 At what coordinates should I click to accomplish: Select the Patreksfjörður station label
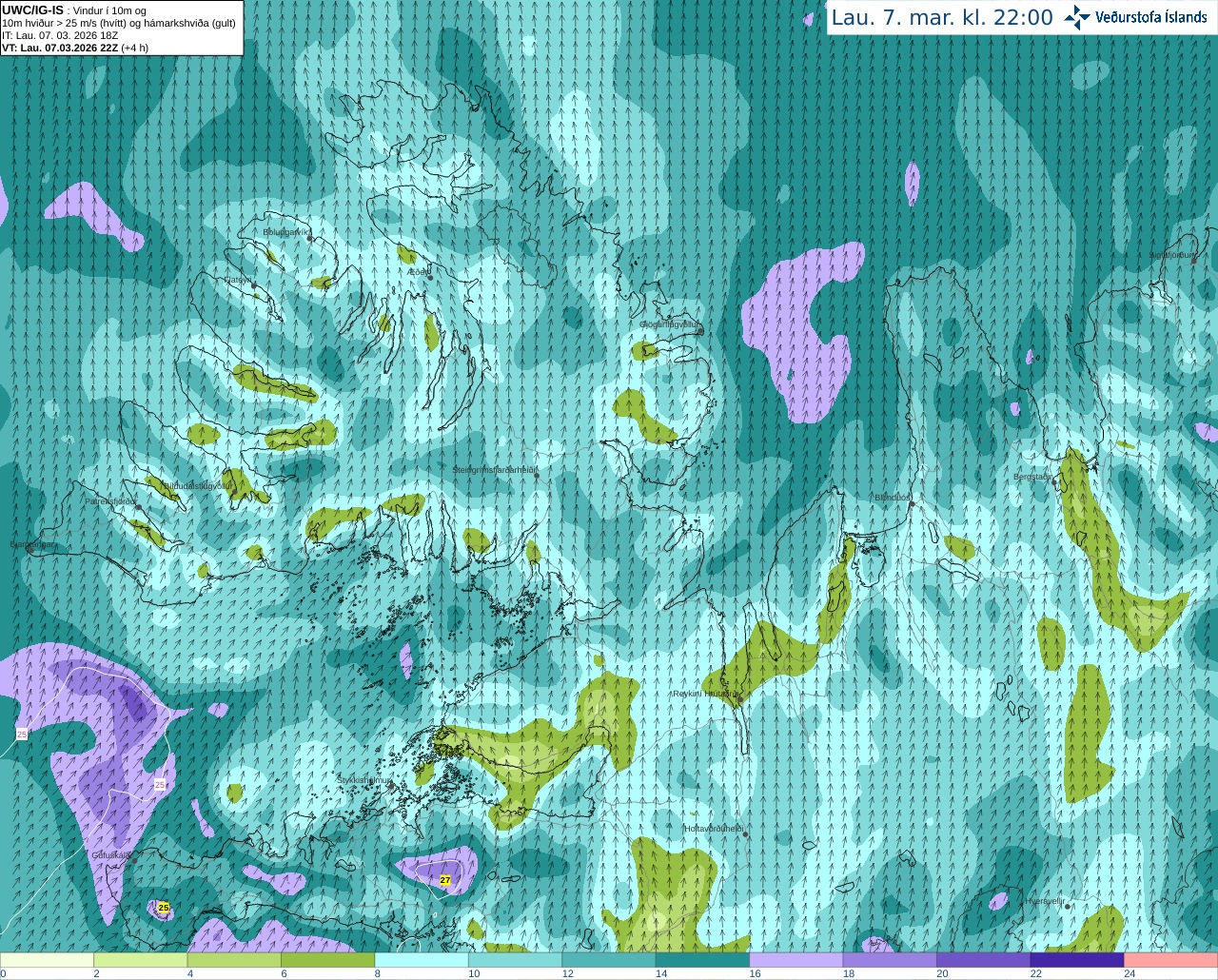[111, 500]
